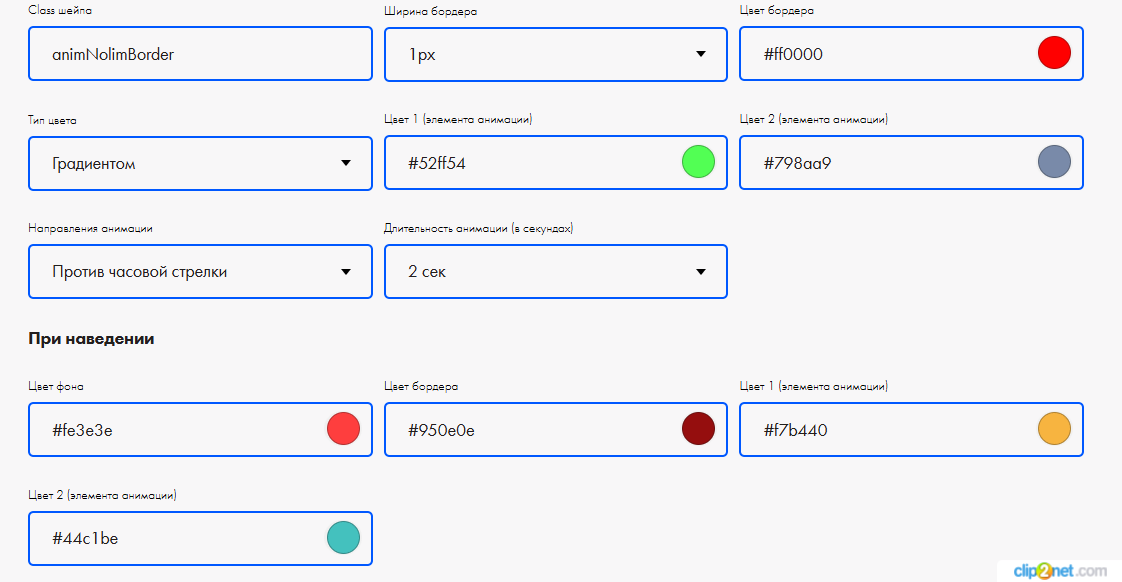1122x582 pixels.
Task: Expand the Тип цвета dropdown set to Градиентом
Action: [x=200, y=163]
